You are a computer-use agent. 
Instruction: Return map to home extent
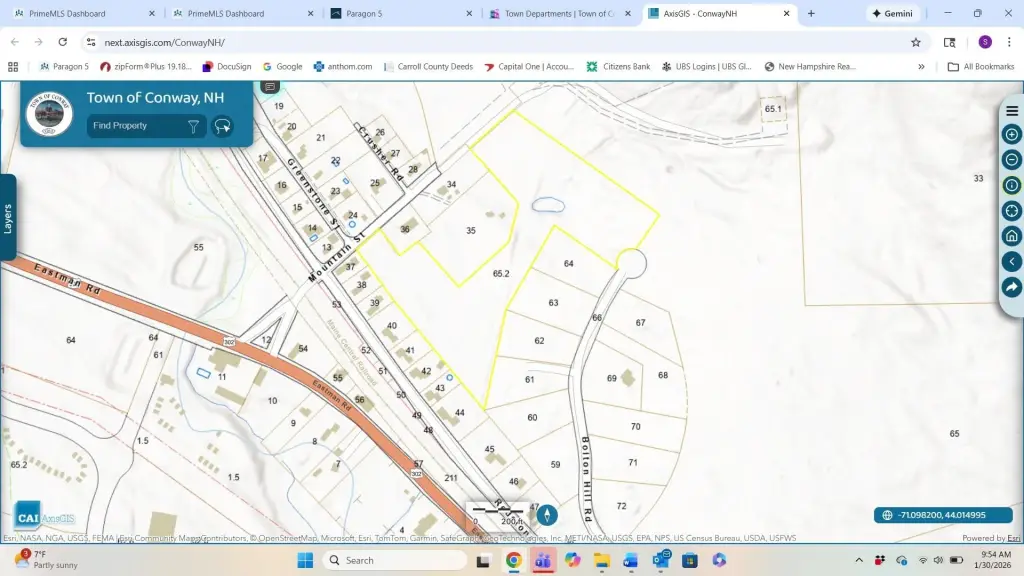tap(1011, 236)
